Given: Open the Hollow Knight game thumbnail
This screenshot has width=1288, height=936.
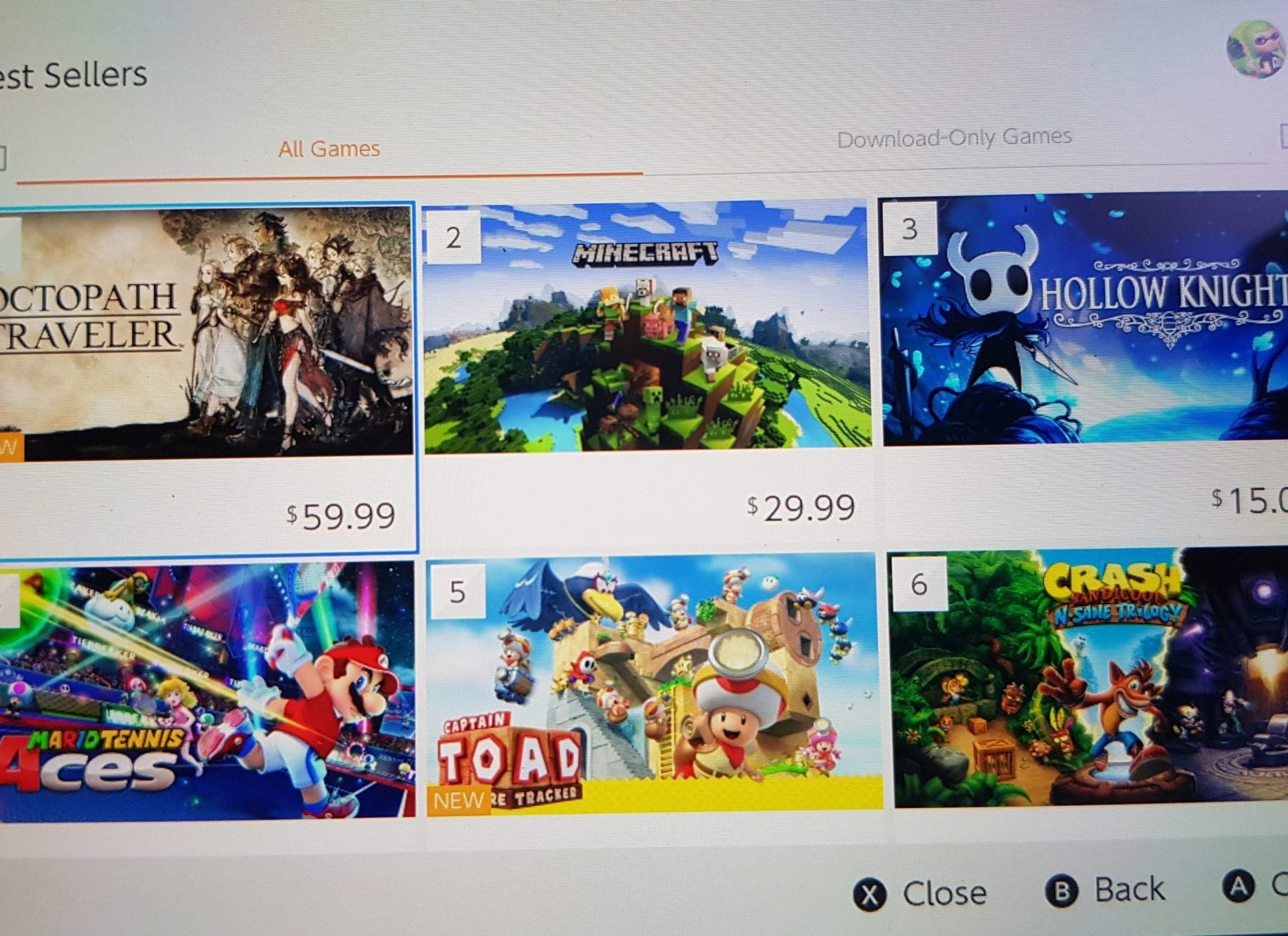Looking at the screenshot, I should pyautogui.click(x=1085, y=319).
